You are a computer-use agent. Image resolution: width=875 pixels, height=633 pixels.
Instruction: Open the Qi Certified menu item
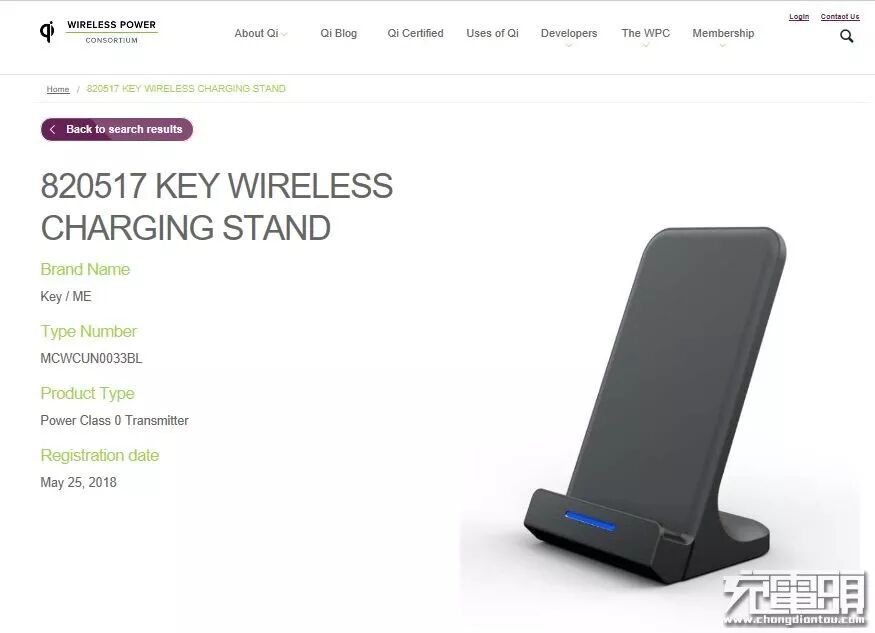[415, 33]
